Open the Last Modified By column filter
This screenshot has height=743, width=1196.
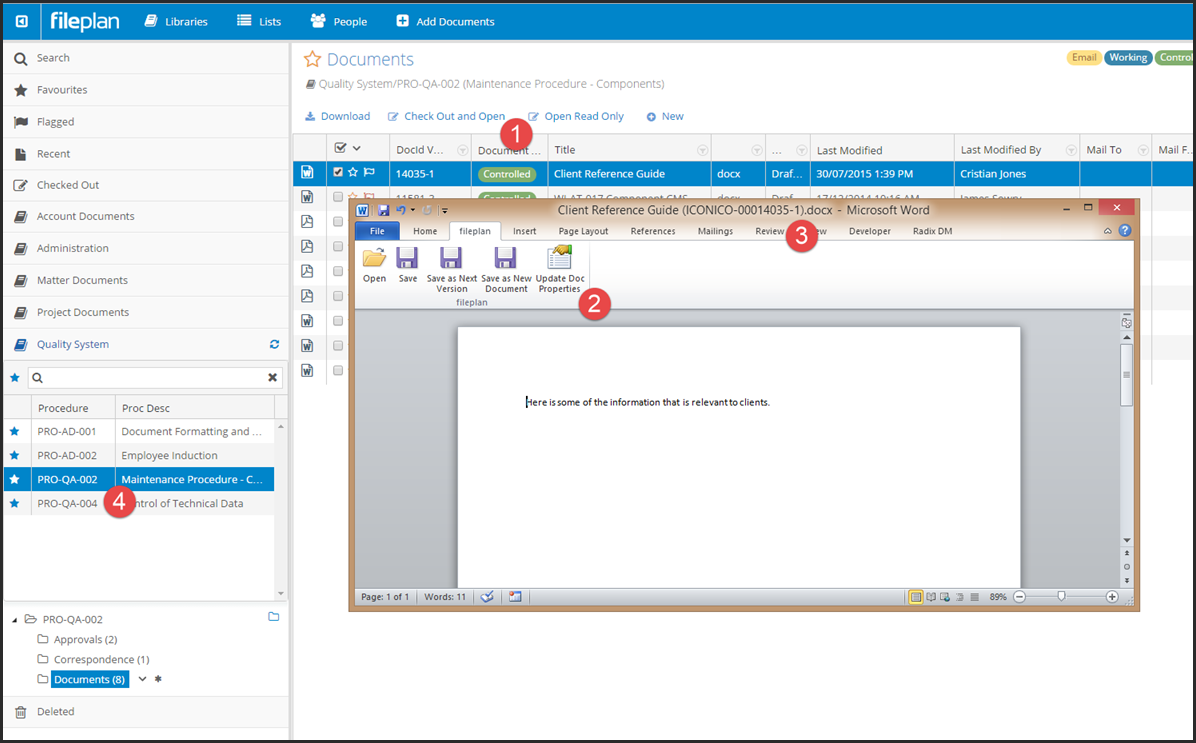pyautogui.click(x=1071, y=150)
